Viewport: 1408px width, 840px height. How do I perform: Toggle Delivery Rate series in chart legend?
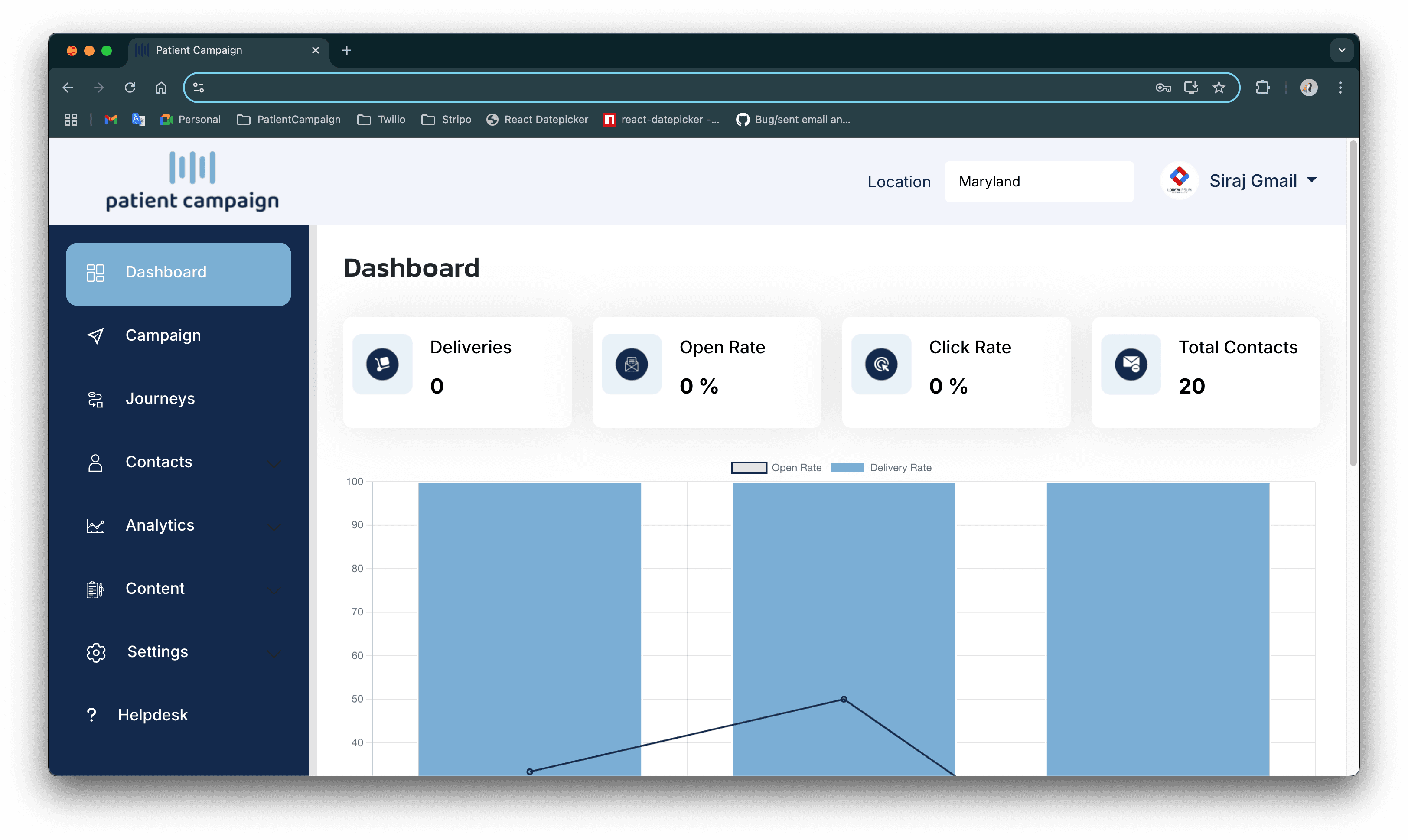tap(881, 468)
